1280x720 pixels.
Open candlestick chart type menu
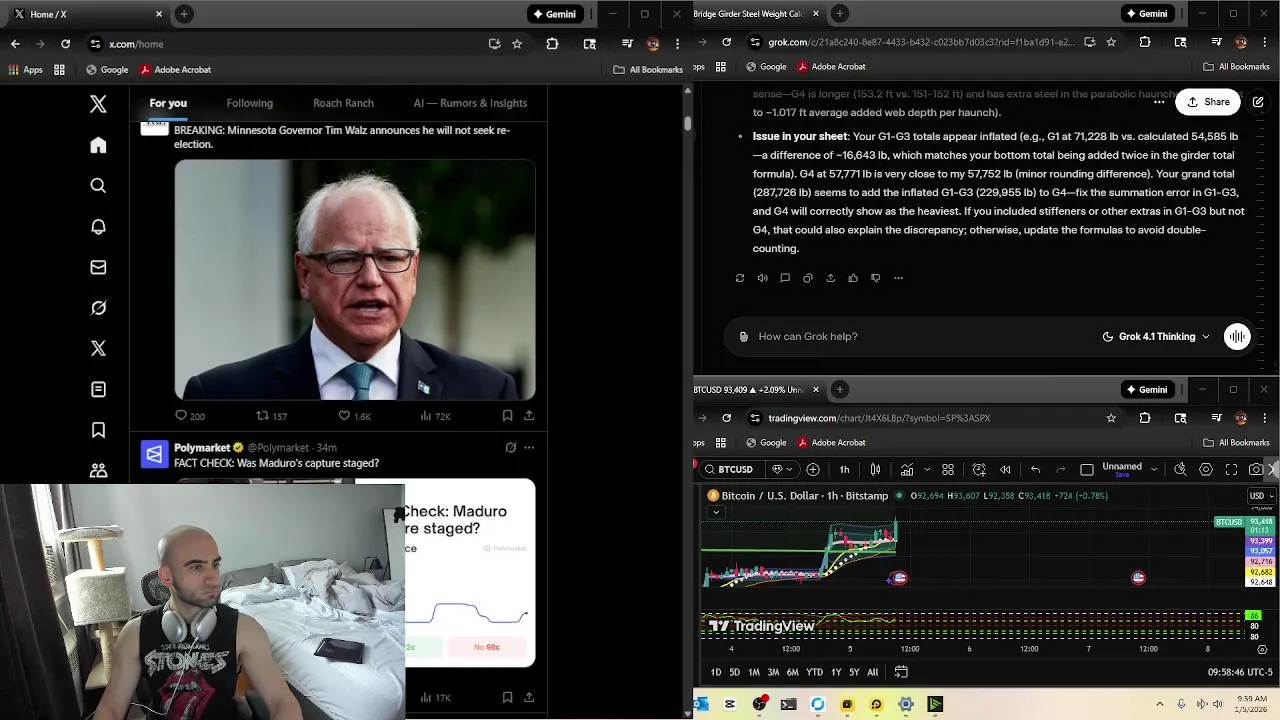click(x=875, y=470)
